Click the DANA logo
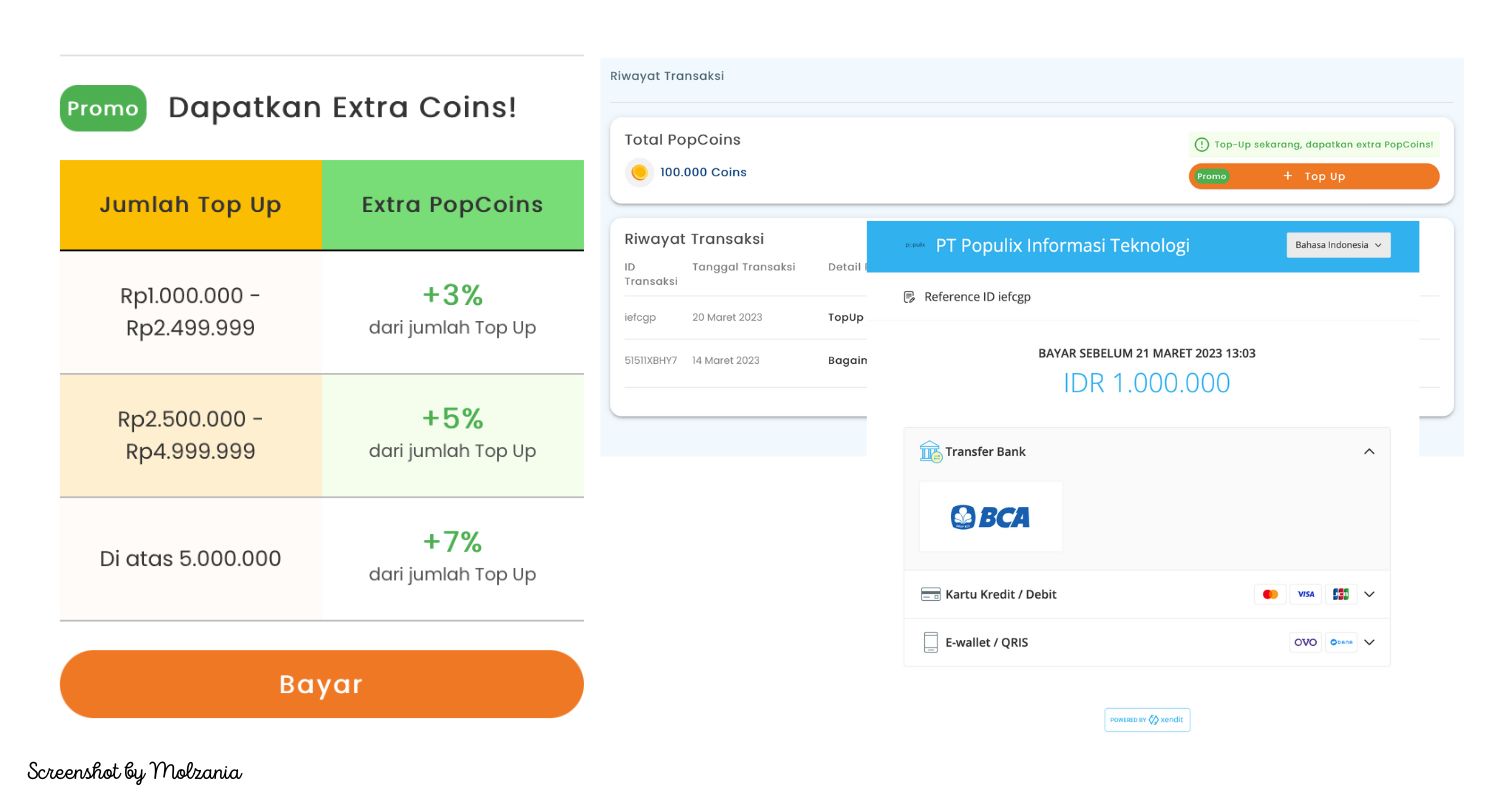 point(1341,642)
